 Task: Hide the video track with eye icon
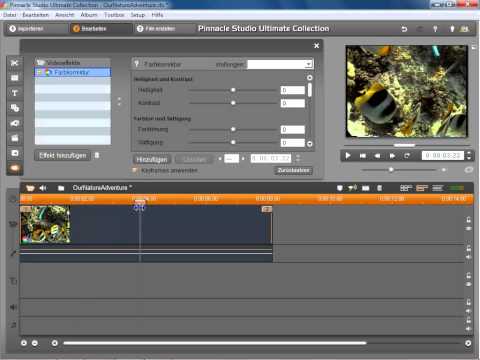tap(468, 229)
